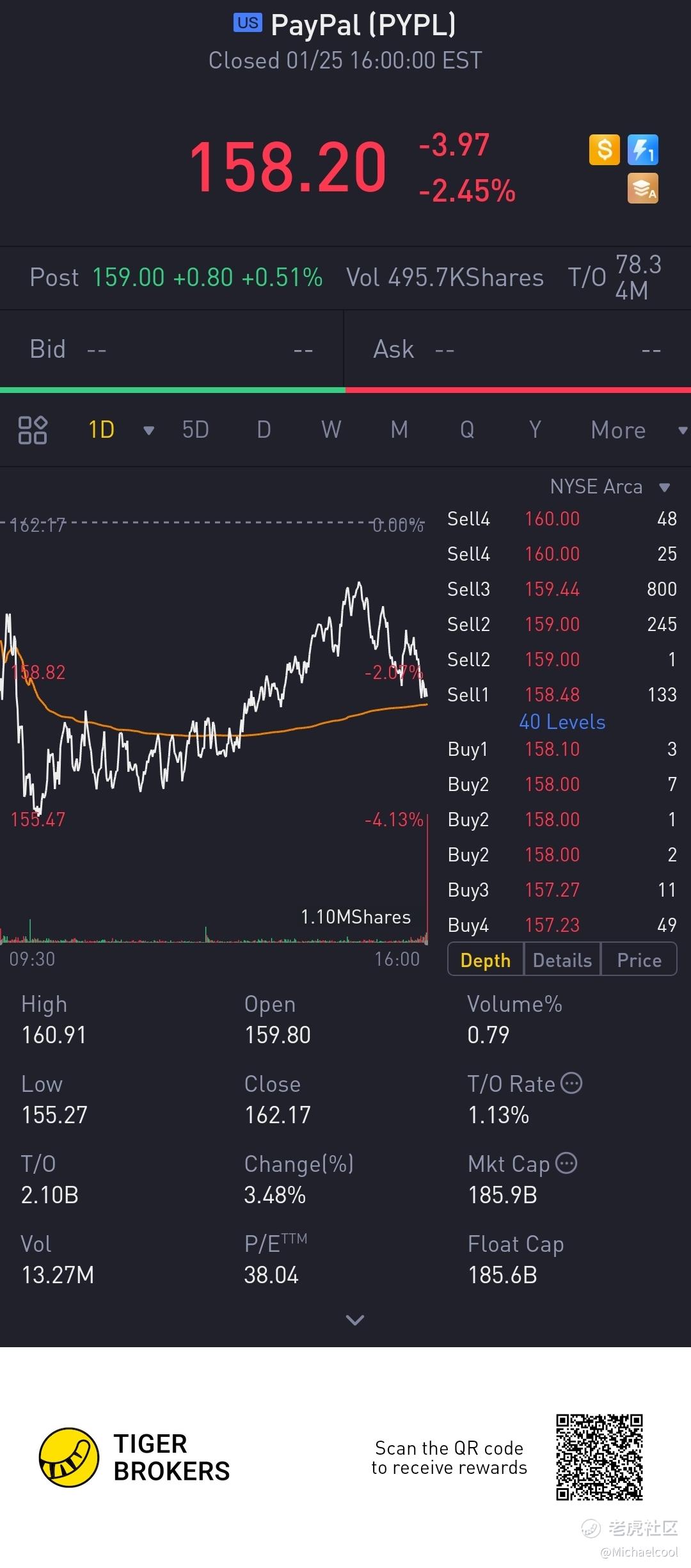Image resolution: width=691 pixels, height=1568 pixels.
Task: Tap the Post price 159.00
Action: [129, 278]
